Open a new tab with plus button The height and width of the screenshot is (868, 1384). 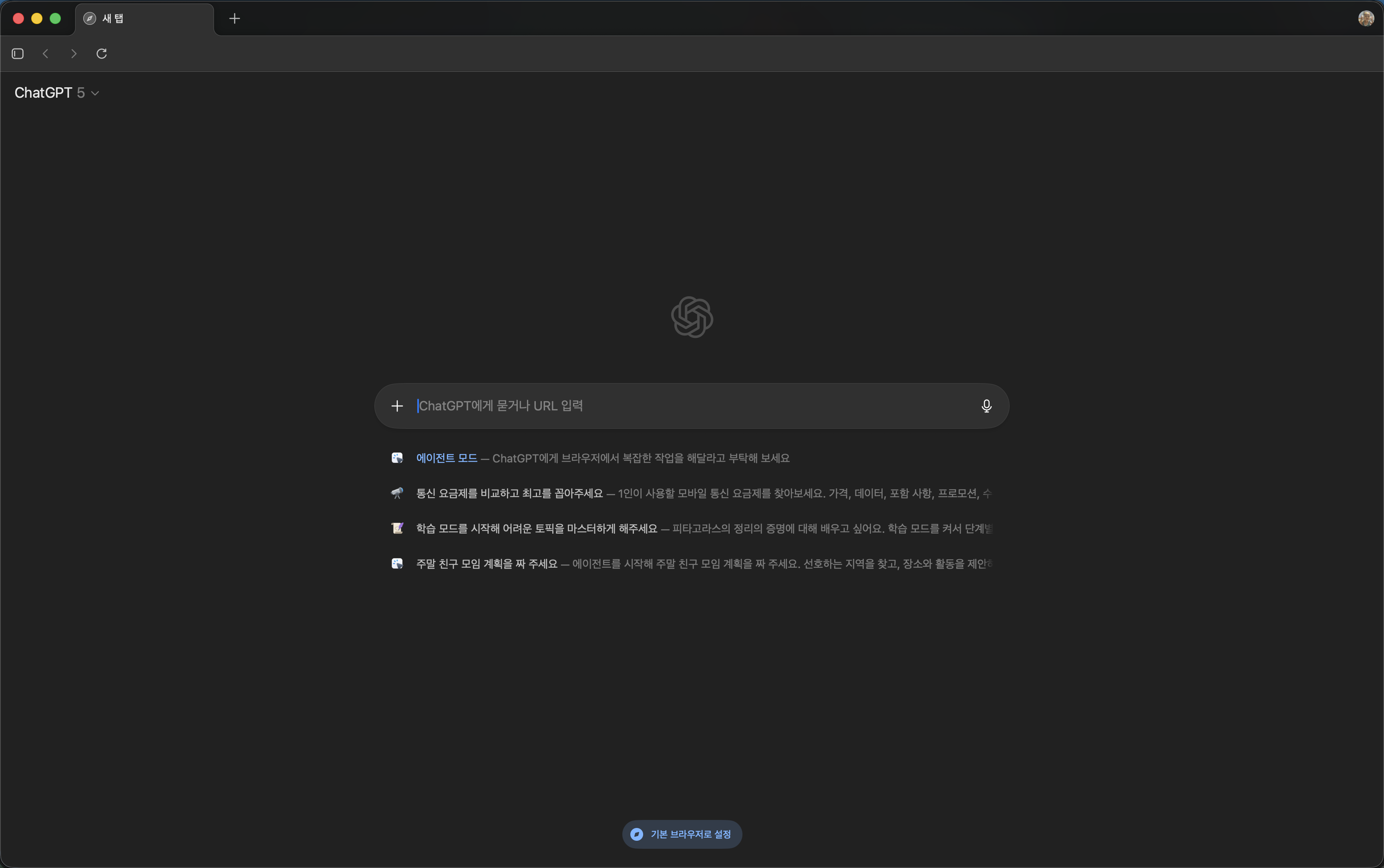(x=234, y=18)
